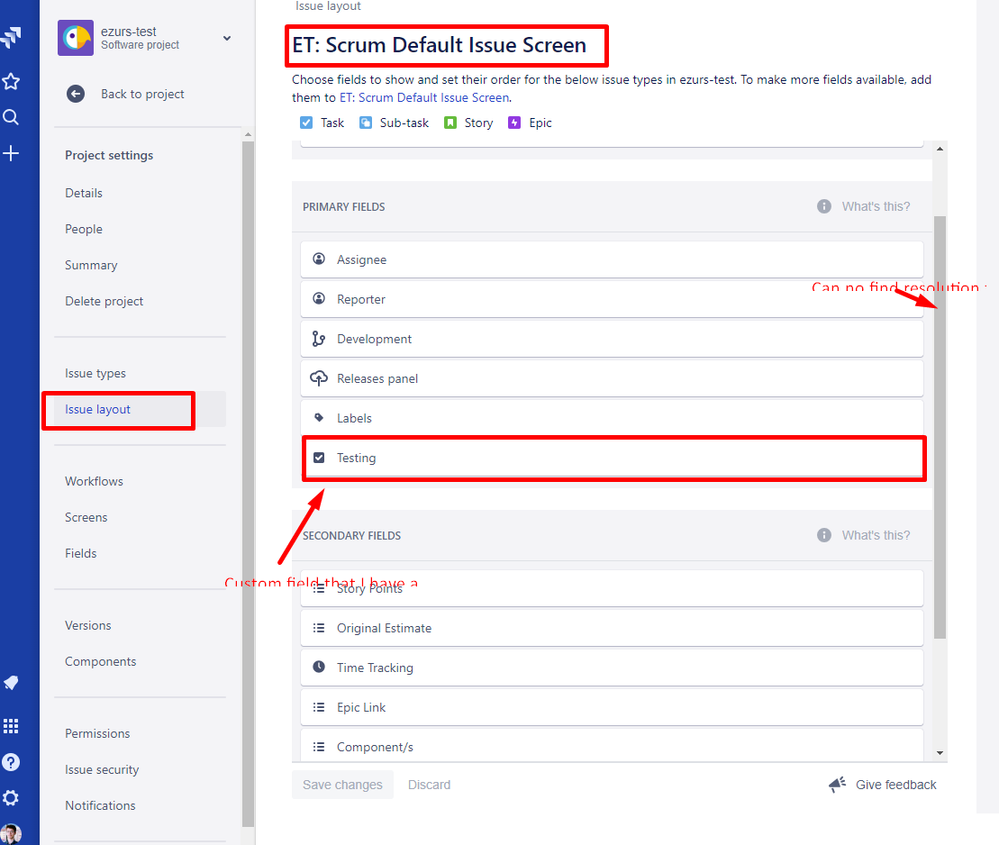Open People in project settings
The image size is (999, 845).
(83, 229)
